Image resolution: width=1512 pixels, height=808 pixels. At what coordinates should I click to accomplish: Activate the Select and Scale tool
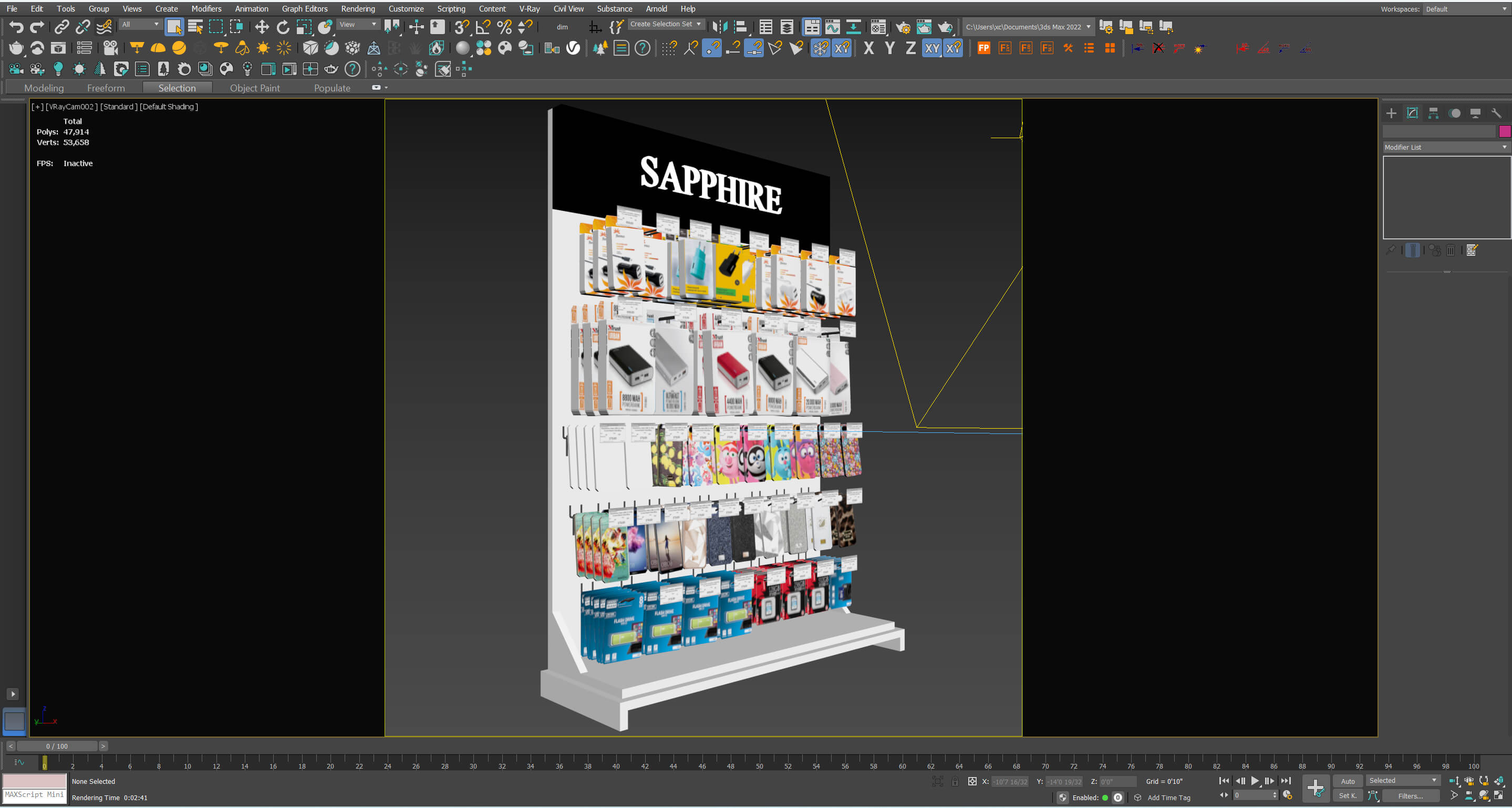click(304, 27)
